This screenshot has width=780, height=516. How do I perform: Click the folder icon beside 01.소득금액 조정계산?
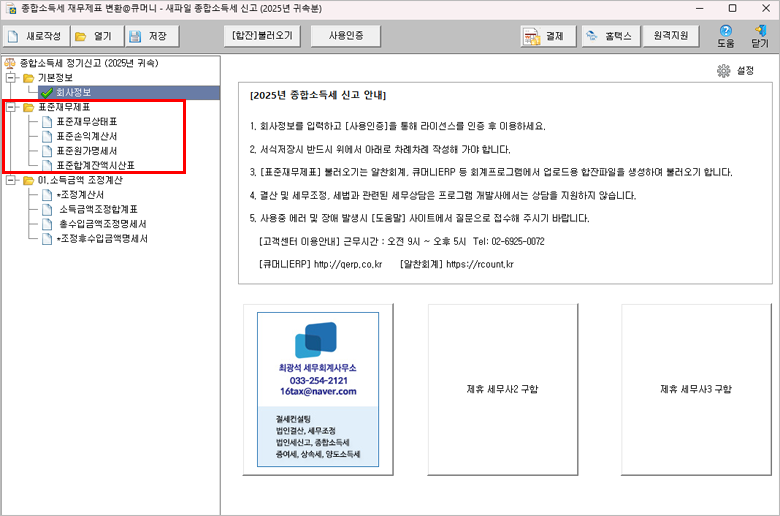(28, 180)
